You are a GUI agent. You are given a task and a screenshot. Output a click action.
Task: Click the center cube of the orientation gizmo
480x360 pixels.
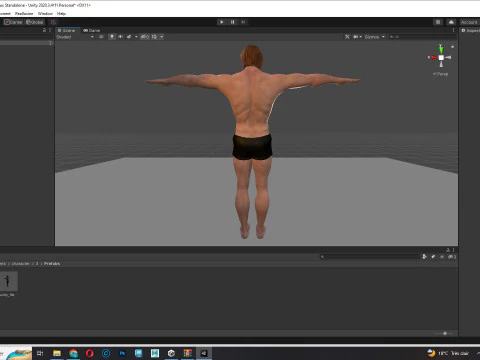[441, 58]
